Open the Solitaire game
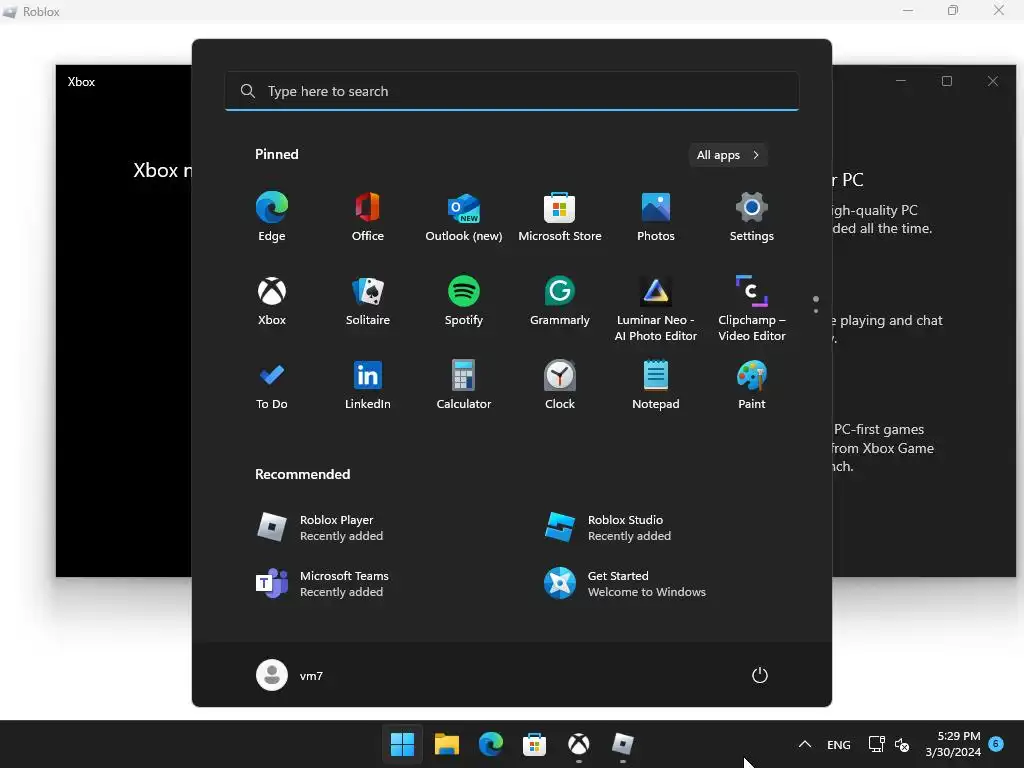Viewport: 1024px width, 768px height. point(368,301)
